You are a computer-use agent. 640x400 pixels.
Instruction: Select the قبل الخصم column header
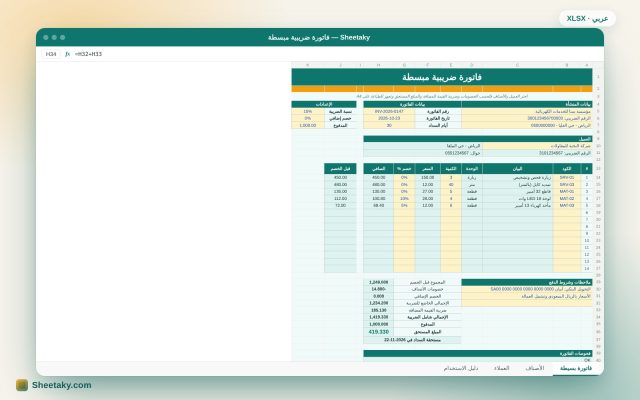(340, 169)
